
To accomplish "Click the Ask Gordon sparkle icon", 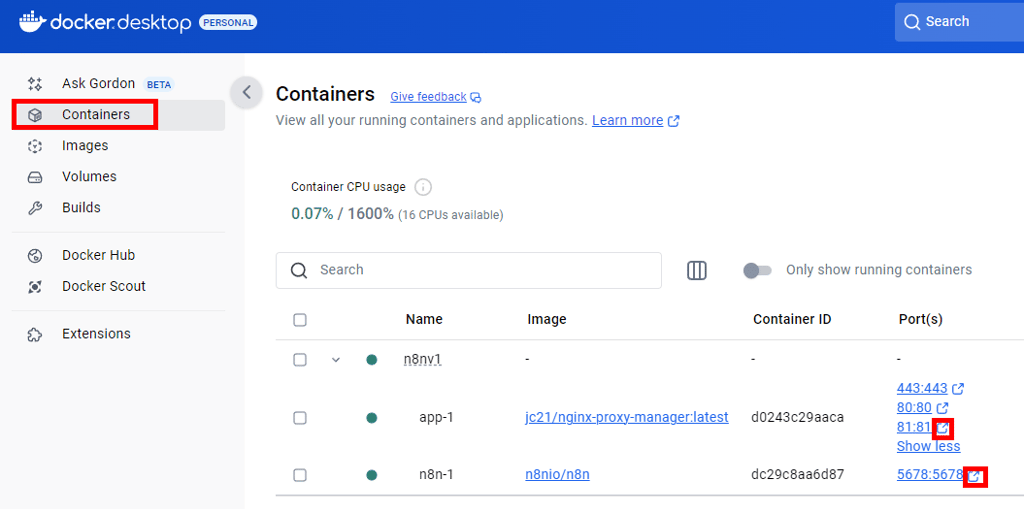I will pos(35,84).
